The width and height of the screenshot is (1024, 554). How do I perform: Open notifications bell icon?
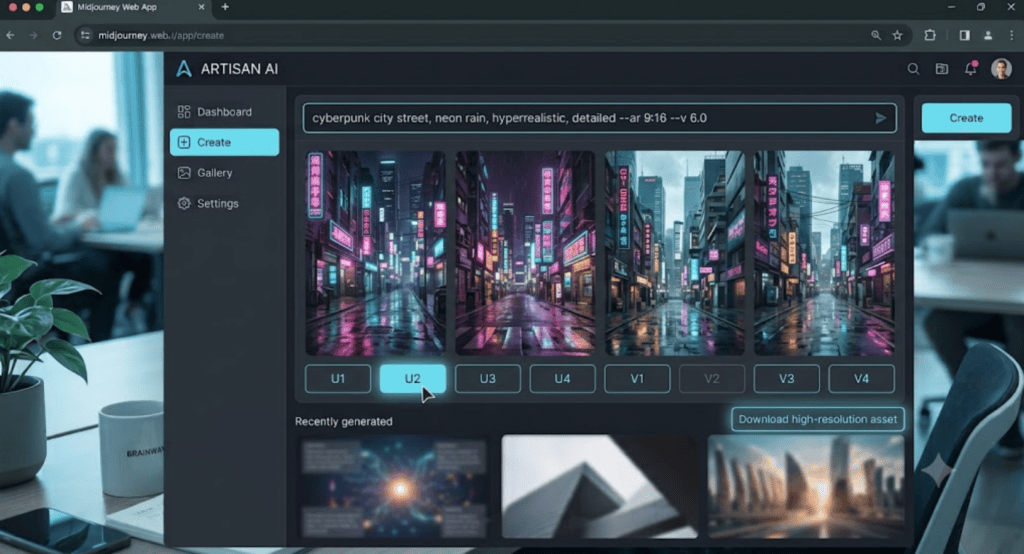click(971, 68)
